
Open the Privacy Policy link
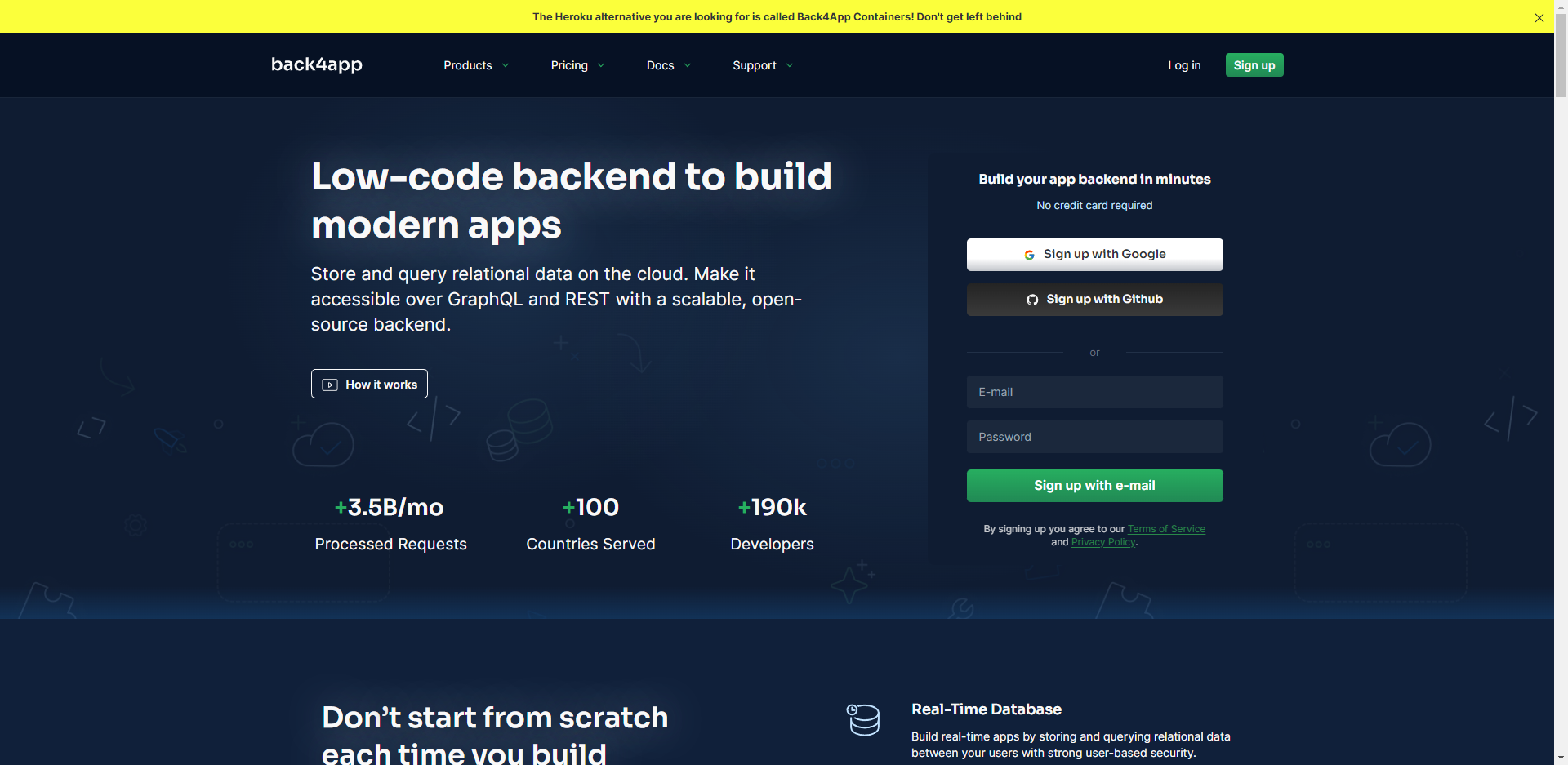tap(1103, 542)
